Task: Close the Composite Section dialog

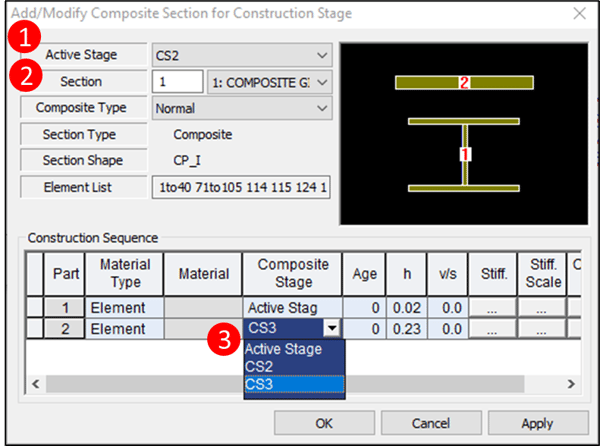Action: (x=579, y=14)
